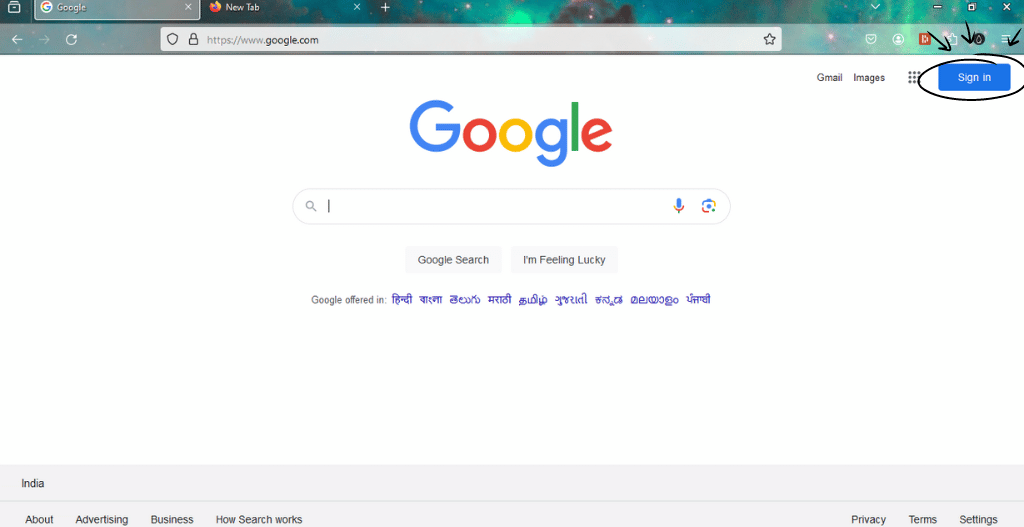Open Save to Pocket icon

871,39
